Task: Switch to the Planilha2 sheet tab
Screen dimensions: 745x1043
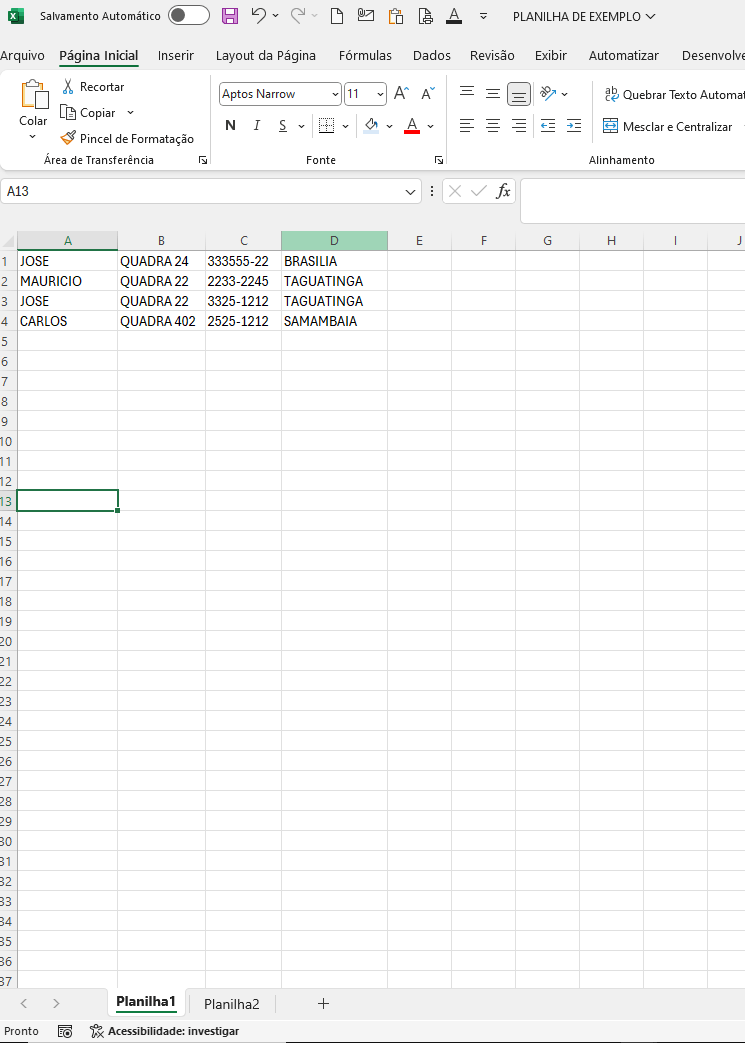Action: click(231, 1004)
